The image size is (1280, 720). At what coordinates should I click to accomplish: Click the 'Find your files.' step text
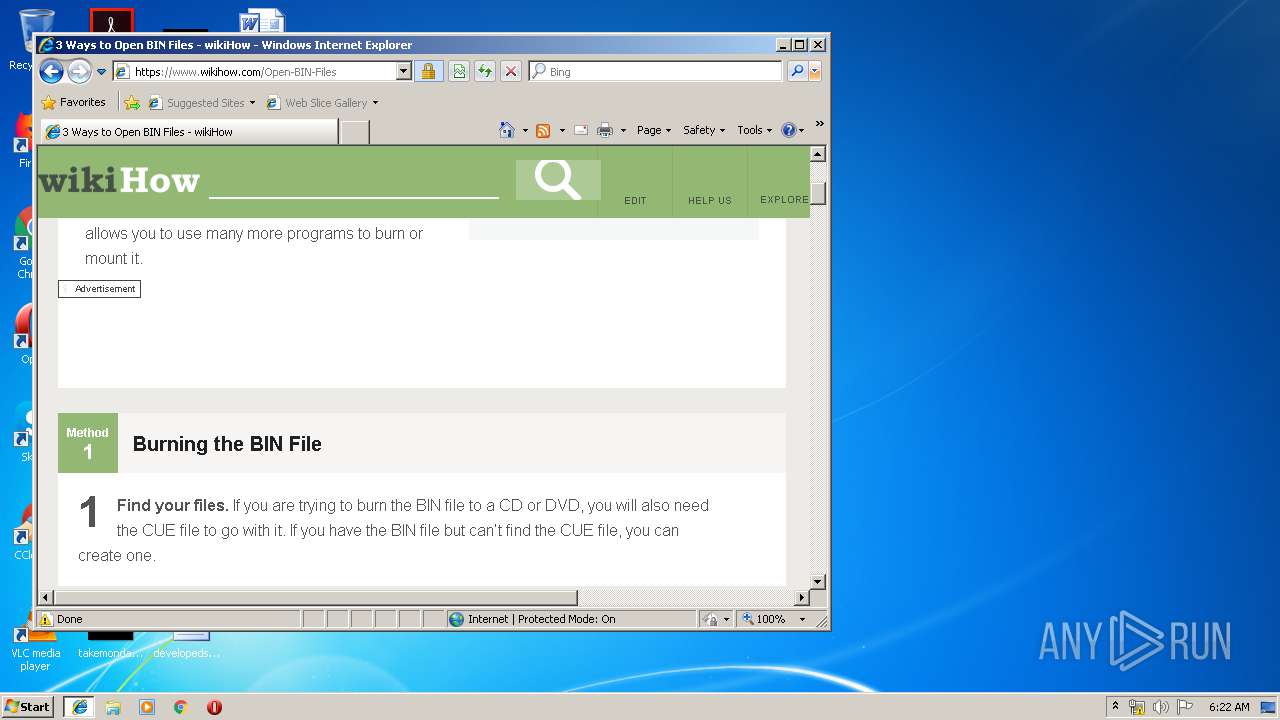point(172,505)
